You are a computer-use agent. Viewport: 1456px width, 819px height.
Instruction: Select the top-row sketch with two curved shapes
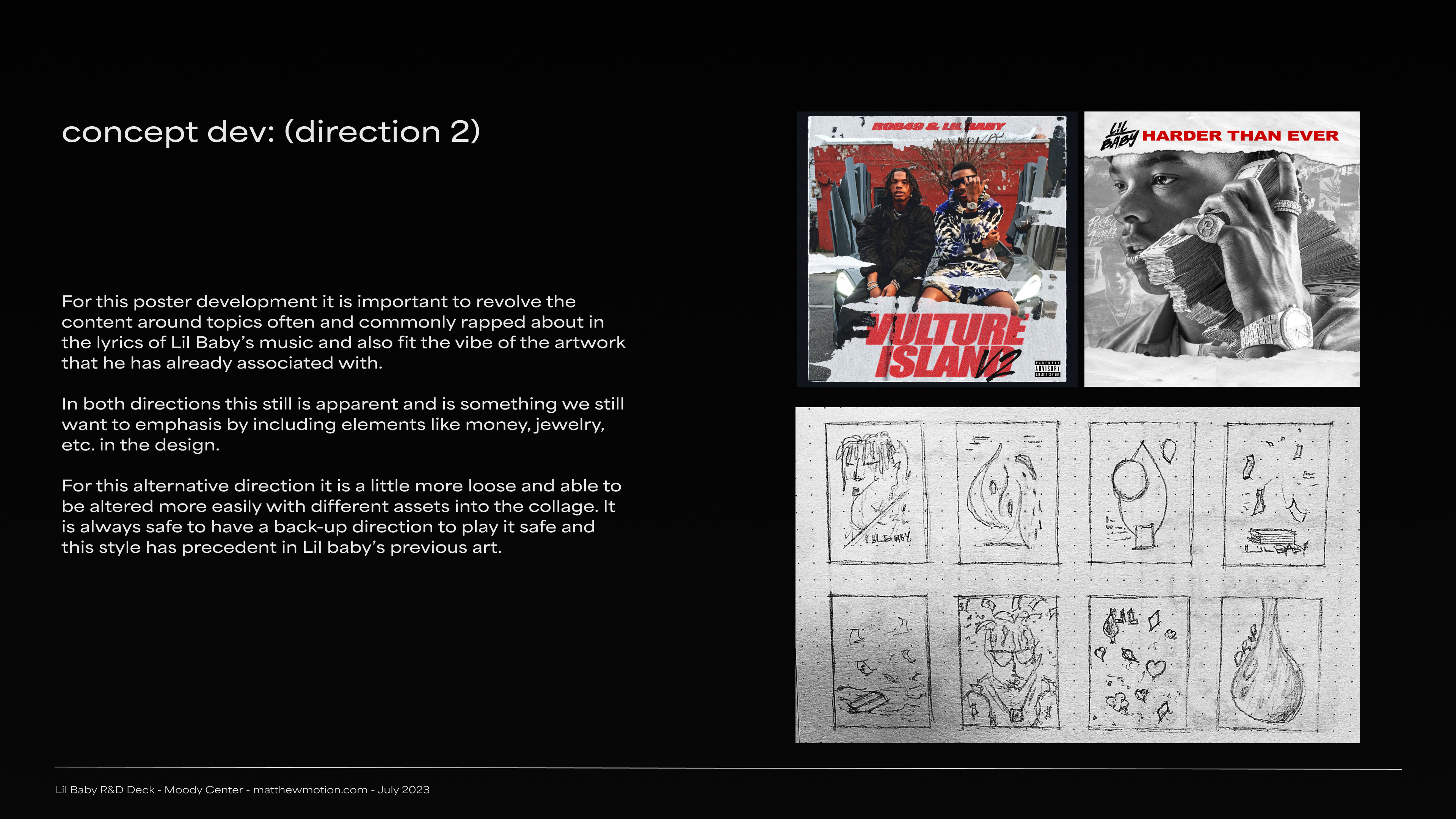pyautogui.click(x=1008, y=493)
